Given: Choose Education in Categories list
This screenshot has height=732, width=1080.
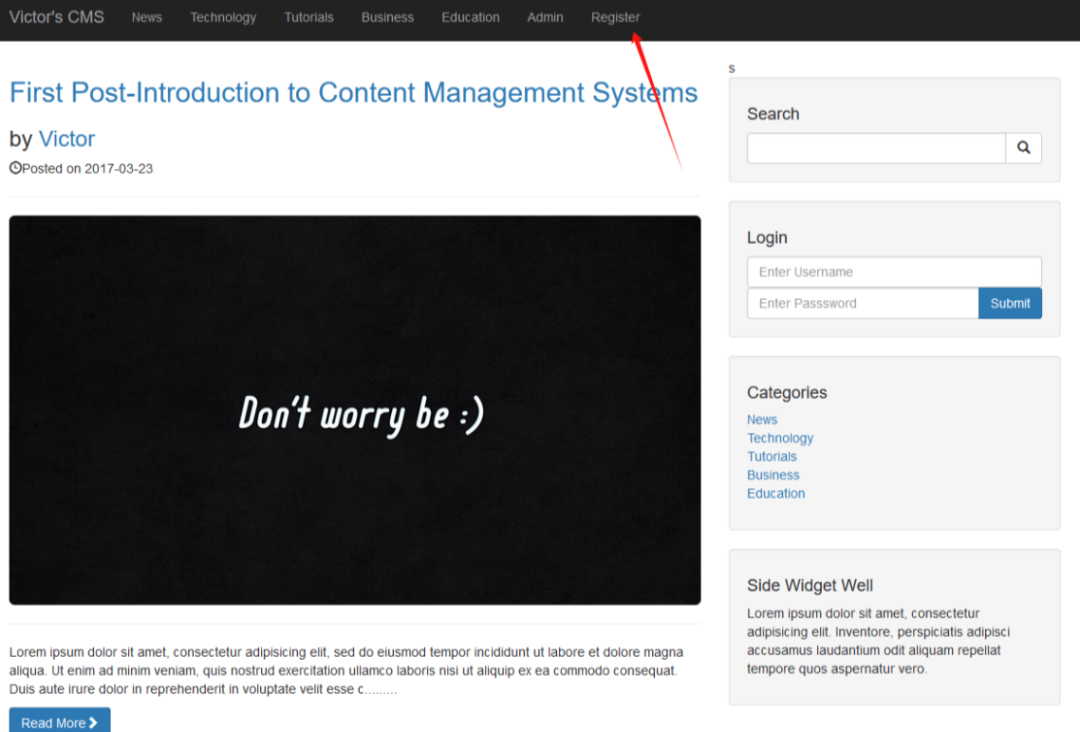Looking at the screenshot, I should pos(775,493).
